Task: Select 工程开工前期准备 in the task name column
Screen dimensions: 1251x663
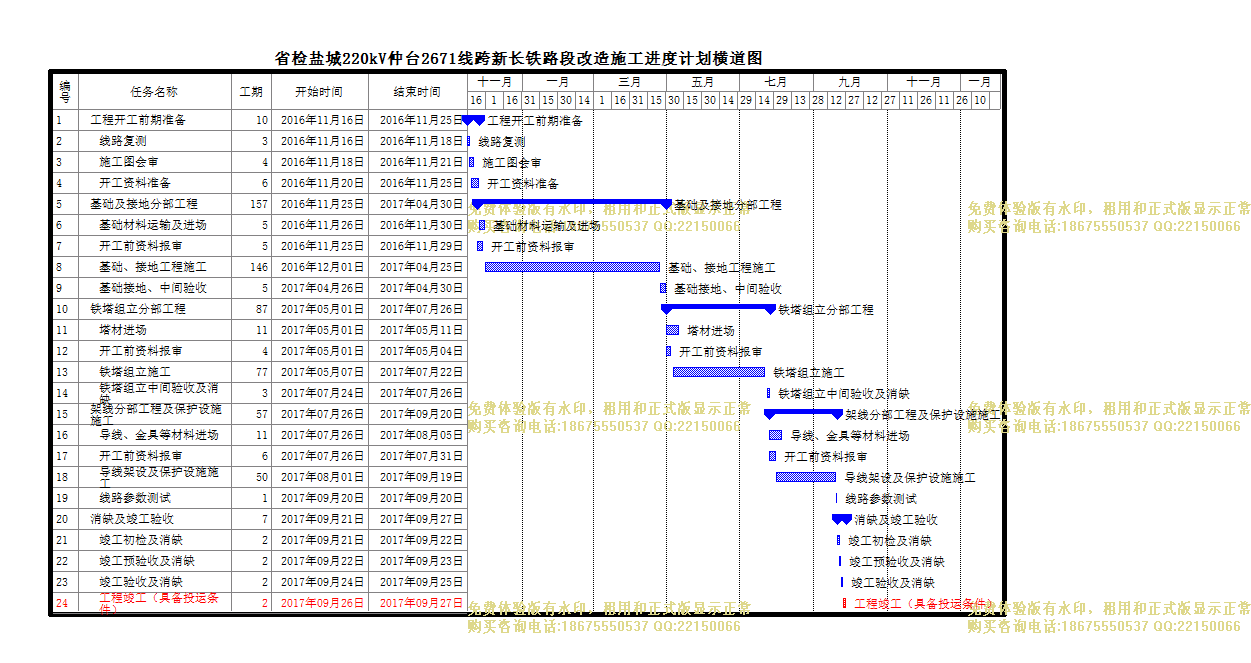Action: click(138, 120)
